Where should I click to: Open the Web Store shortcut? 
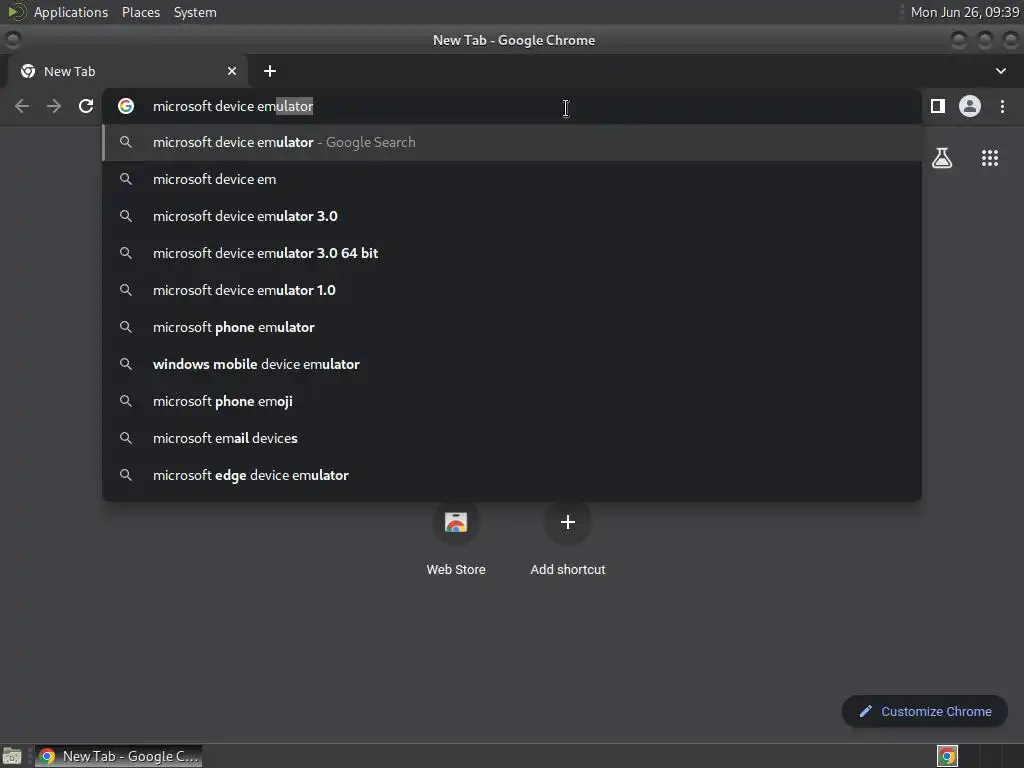point(456,539)
